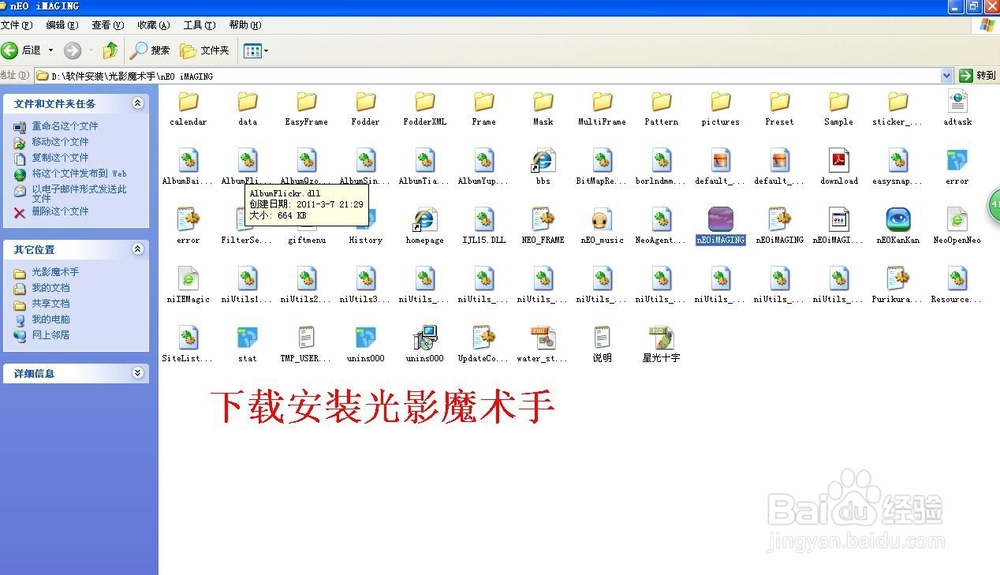Go to 我的电脑 link

(x=51, y=319)
